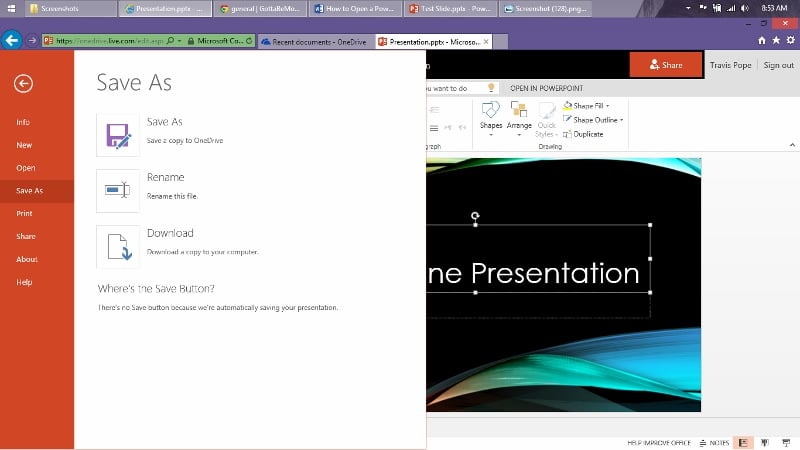Duplicate the selected shape
Viewport: 800px width, 450px height.
click(583, 134)
